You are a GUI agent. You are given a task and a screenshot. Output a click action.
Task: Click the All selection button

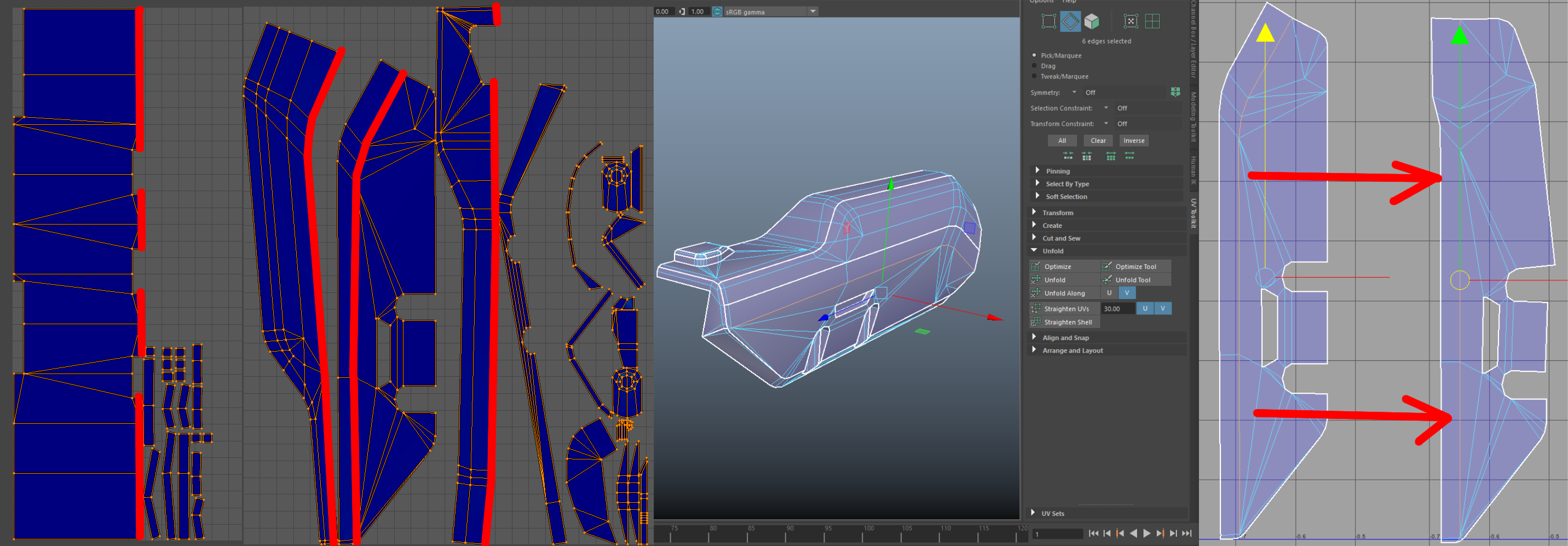pos(1062,141)
